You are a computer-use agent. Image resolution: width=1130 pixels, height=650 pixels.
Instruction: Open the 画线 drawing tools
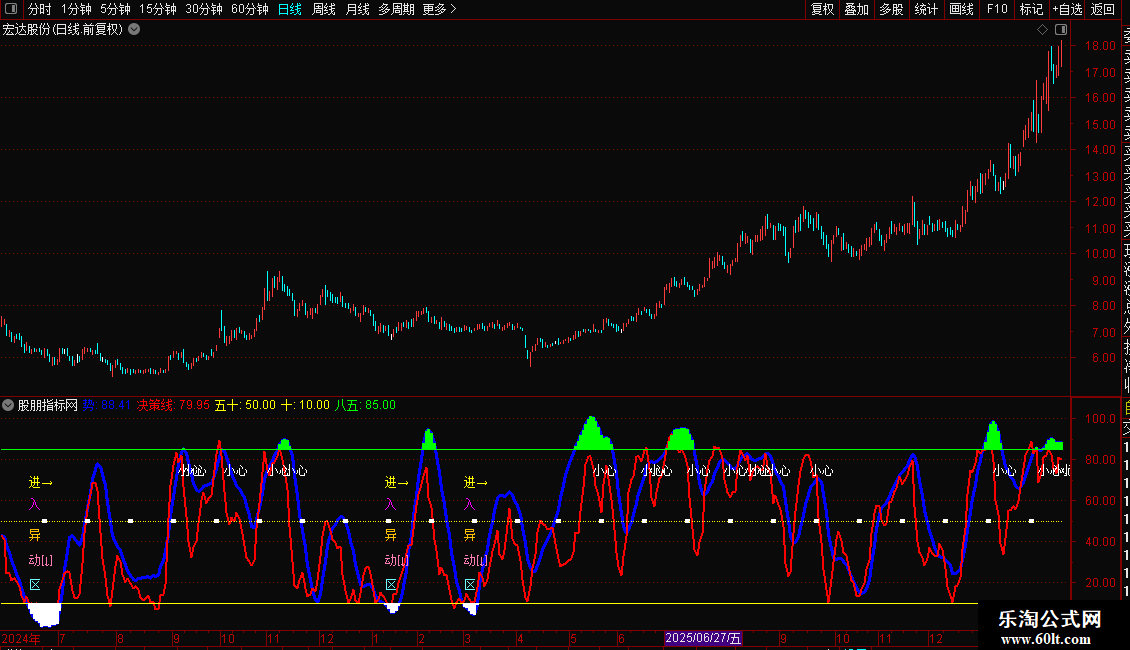point(961,9)
